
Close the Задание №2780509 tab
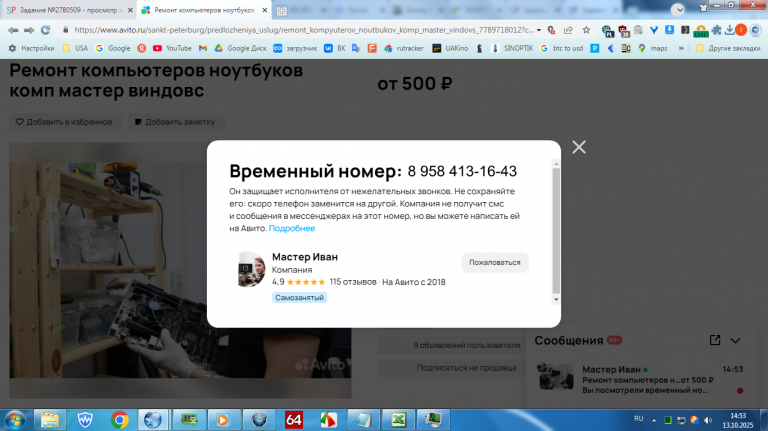[130, 10]
